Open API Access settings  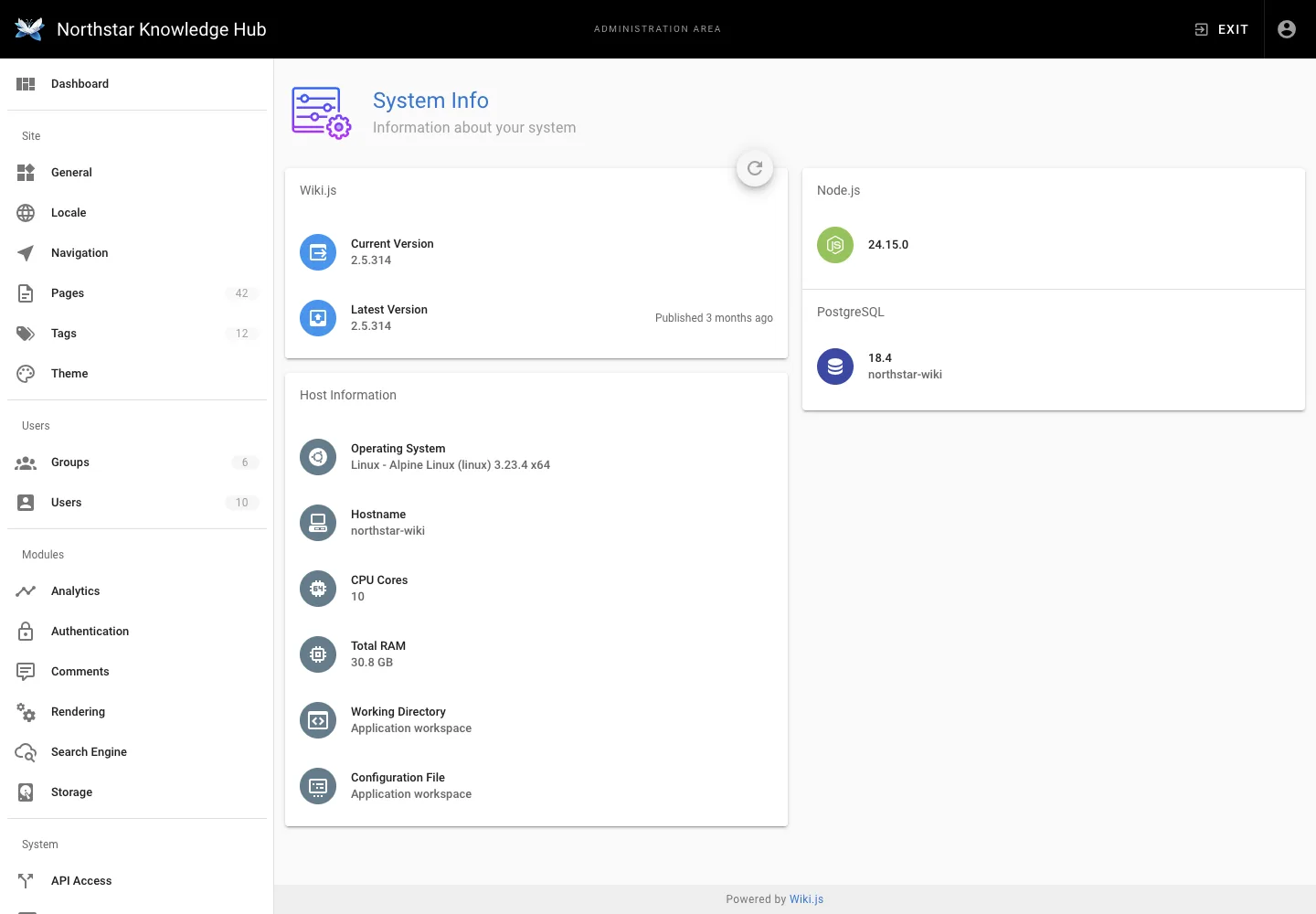point(137,881)
